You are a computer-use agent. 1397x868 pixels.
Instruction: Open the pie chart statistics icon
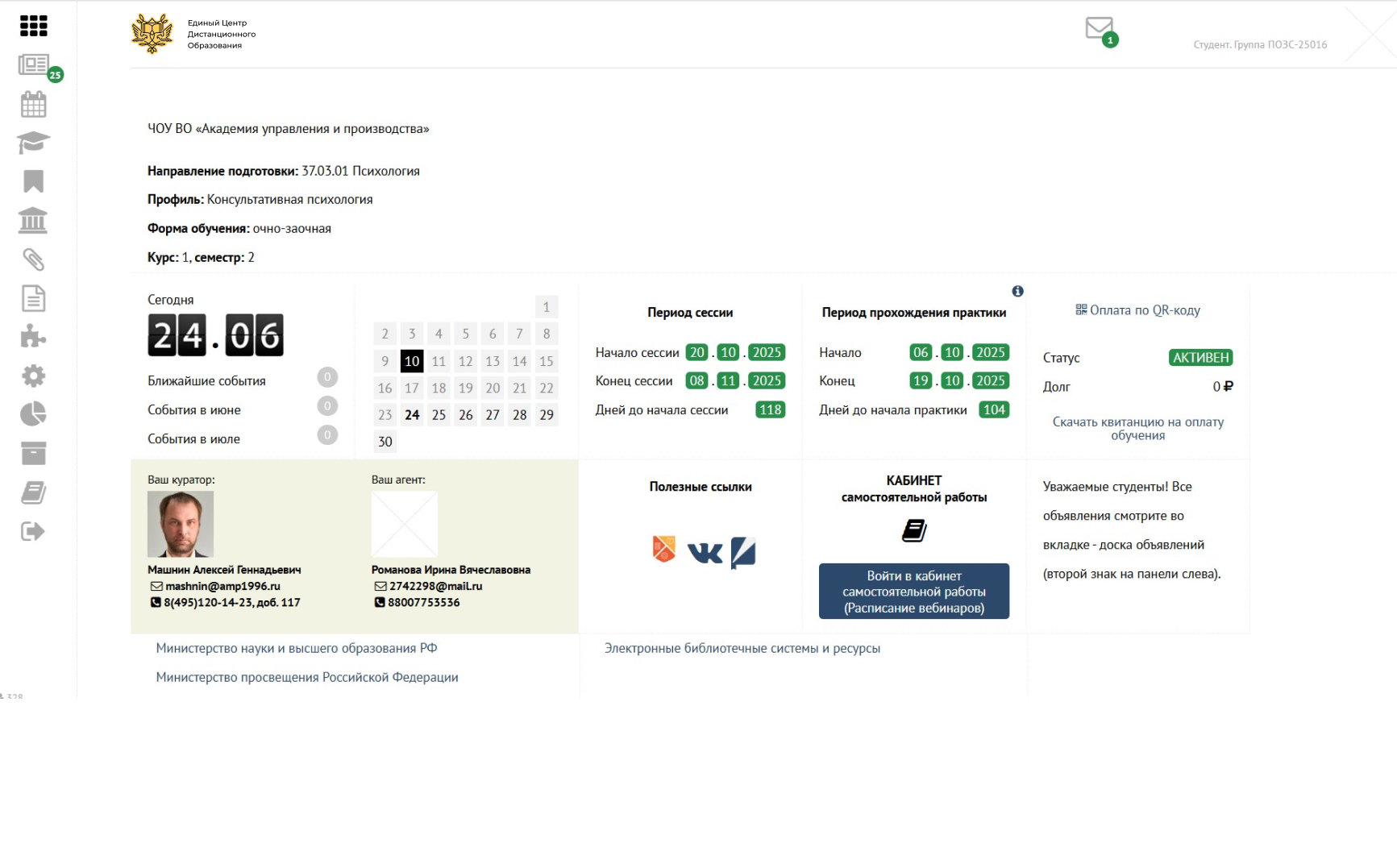point(33,414)
